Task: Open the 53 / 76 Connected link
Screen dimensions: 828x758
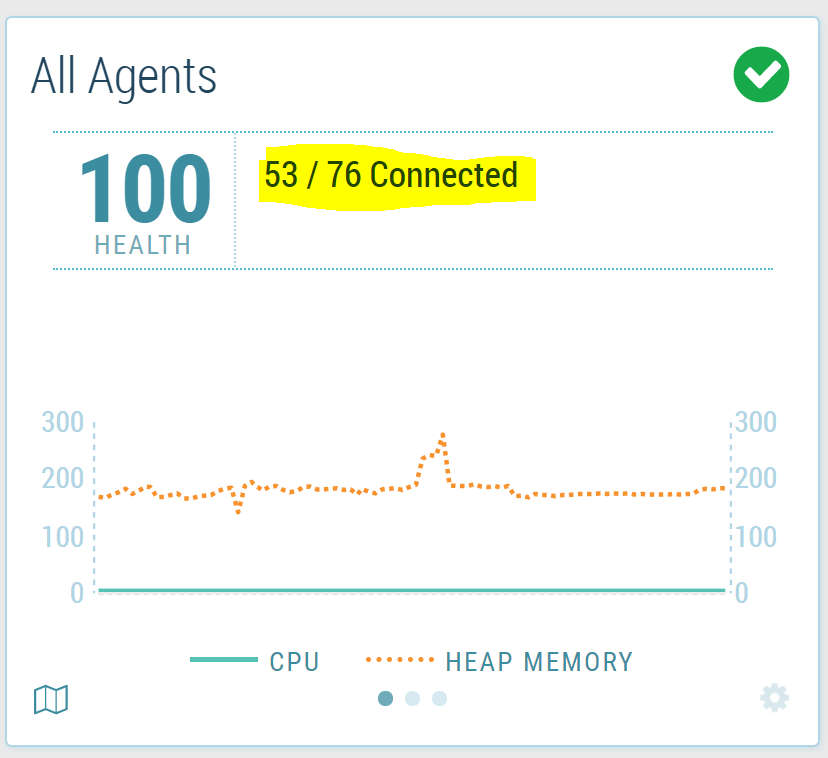Action: point(391,176)
